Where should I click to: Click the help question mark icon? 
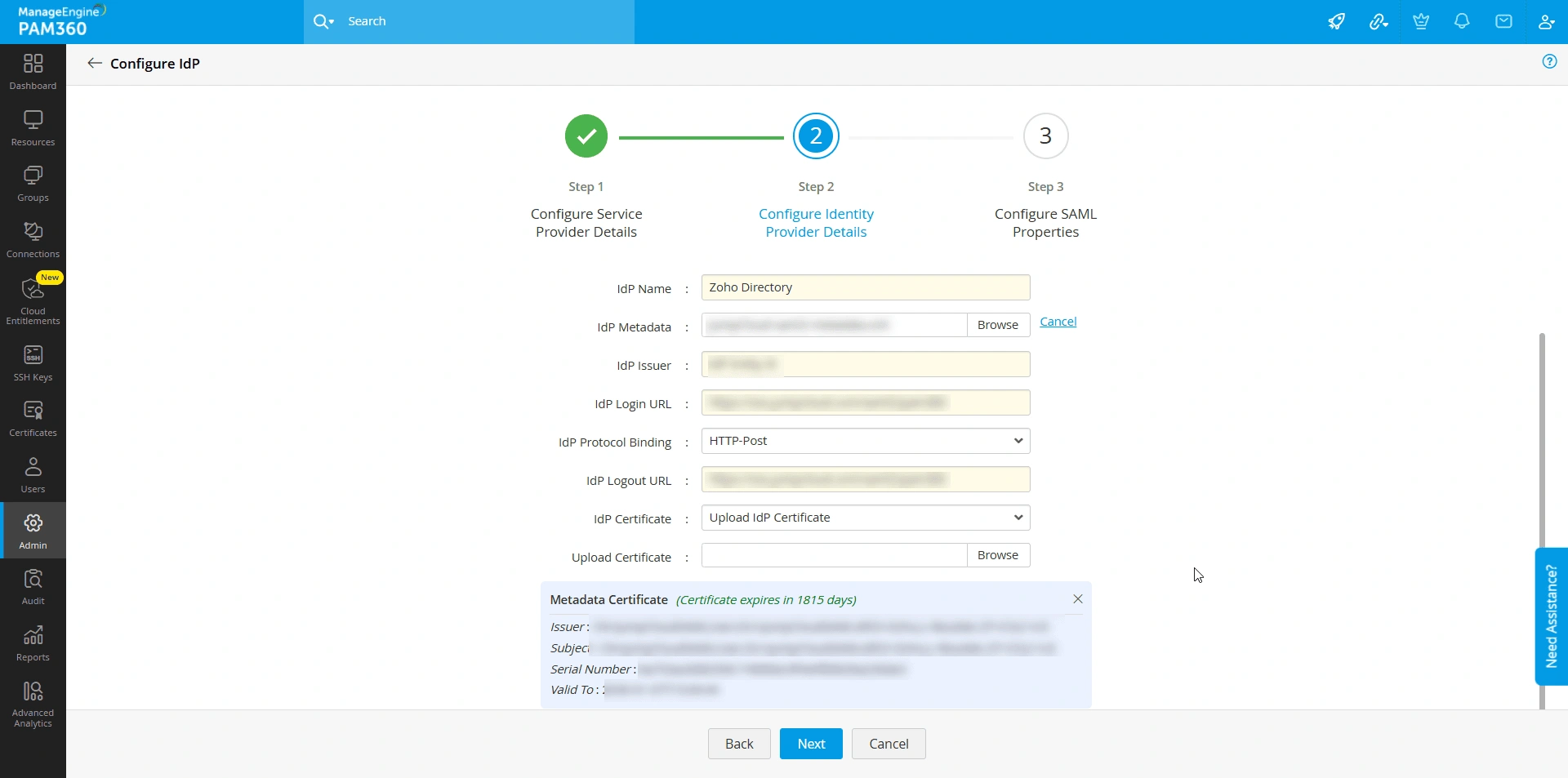(1549, 61)
